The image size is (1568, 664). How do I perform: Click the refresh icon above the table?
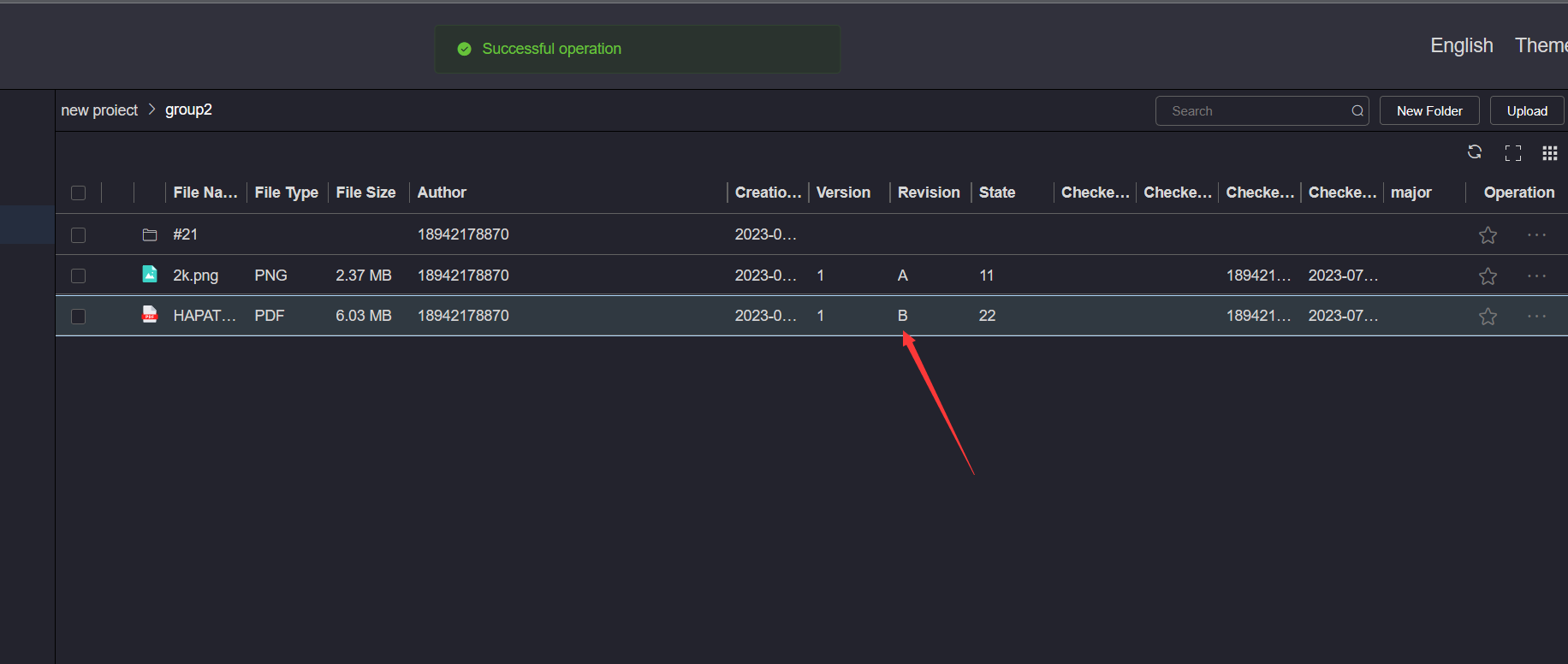1474,152
